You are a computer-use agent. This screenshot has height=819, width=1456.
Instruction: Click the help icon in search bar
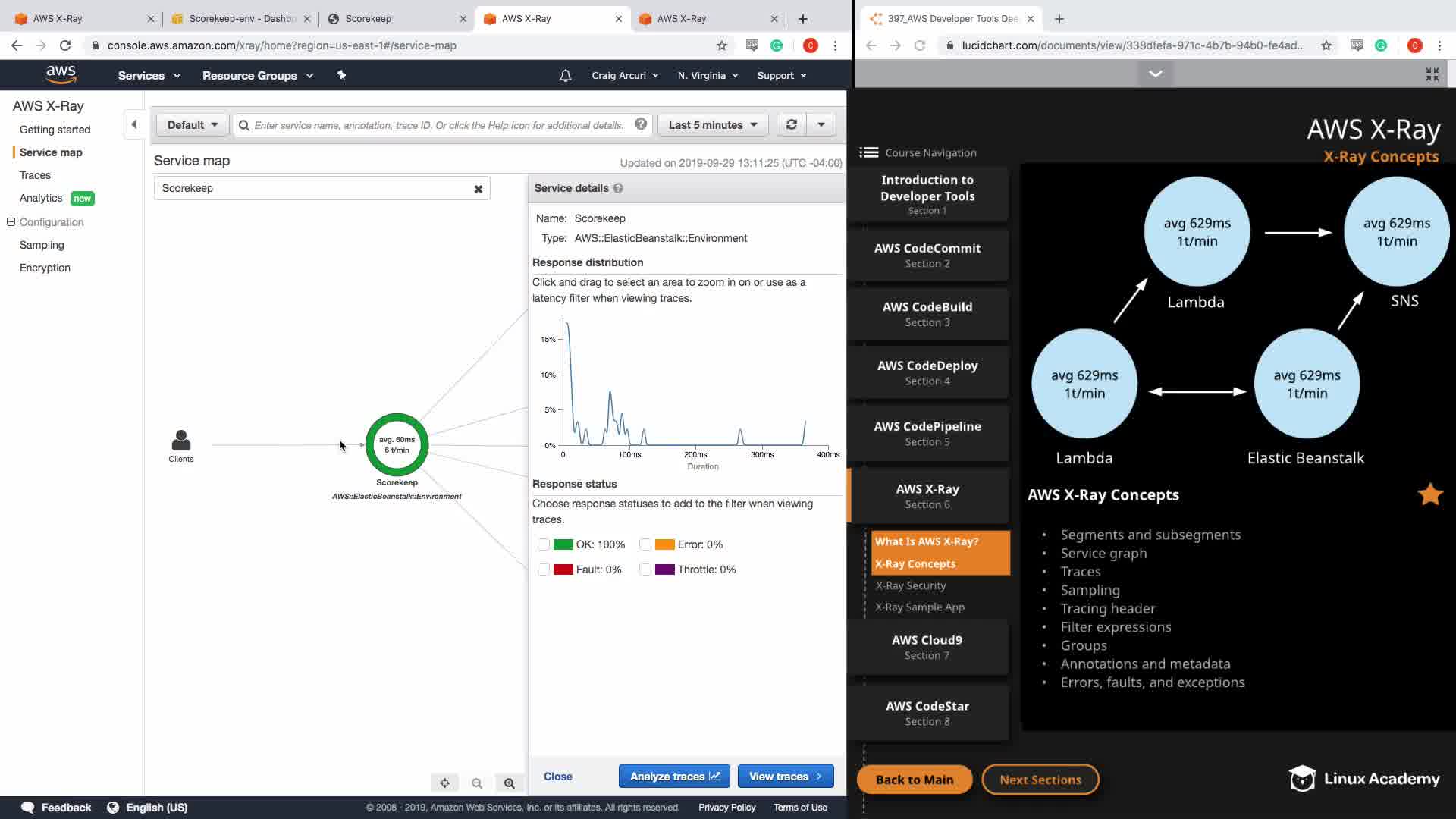(641, 124)
